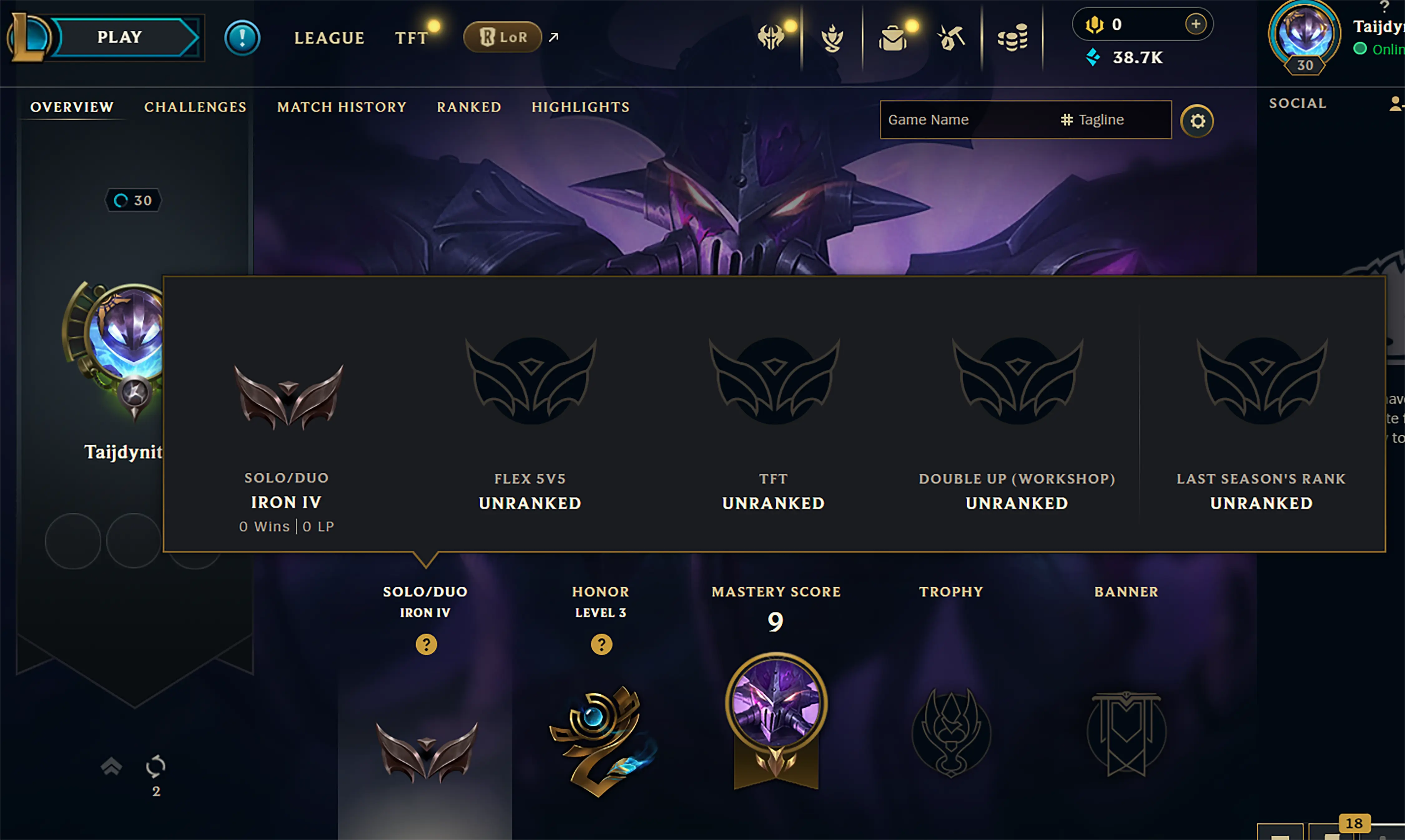Image resolution: width=1405 pixels, height=840 pixels.
Task: Click the blue exclamation notification icon
Action: click(x=242, y=38)
